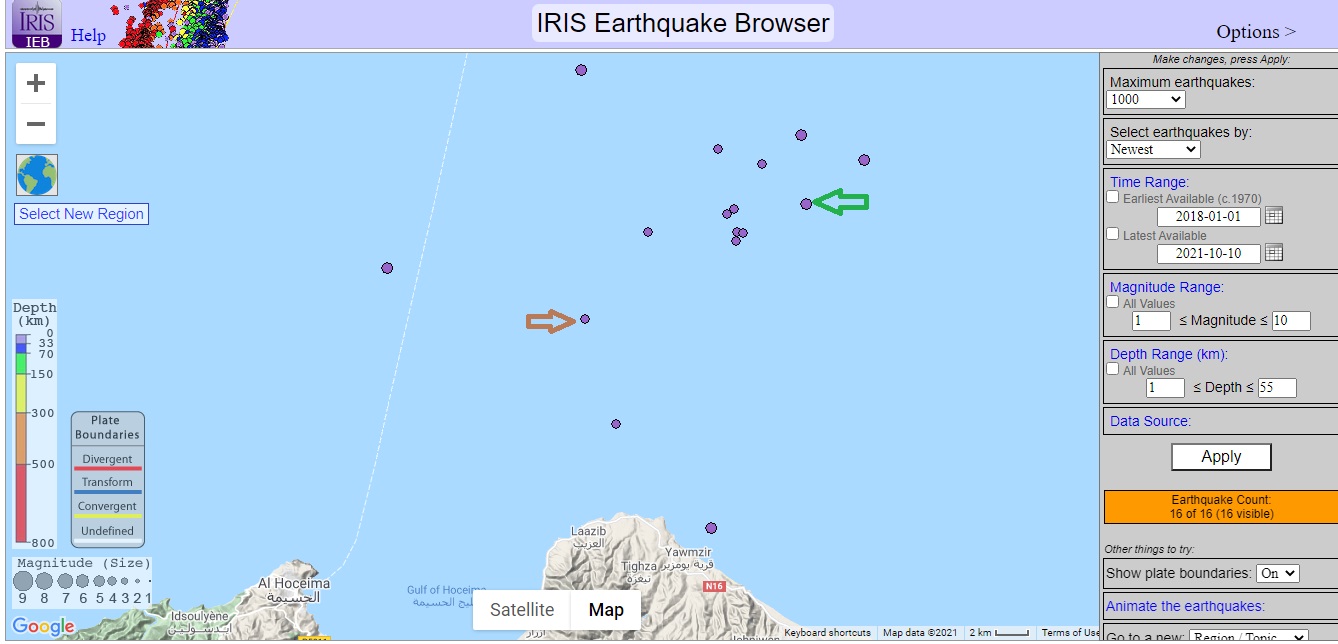Click the Al Hoceima city label
The image size is (1338, 644).
coord(294,589)
